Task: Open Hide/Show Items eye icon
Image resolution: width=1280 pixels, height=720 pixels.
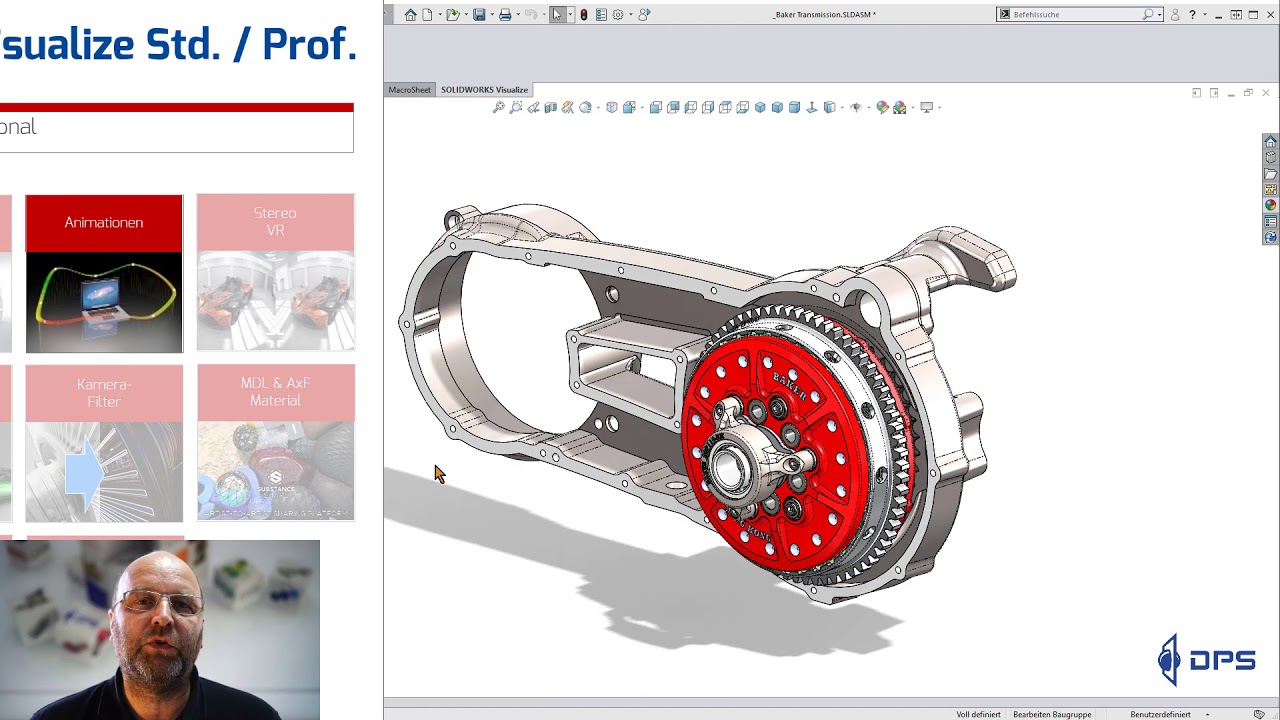Action: (855, 107)
